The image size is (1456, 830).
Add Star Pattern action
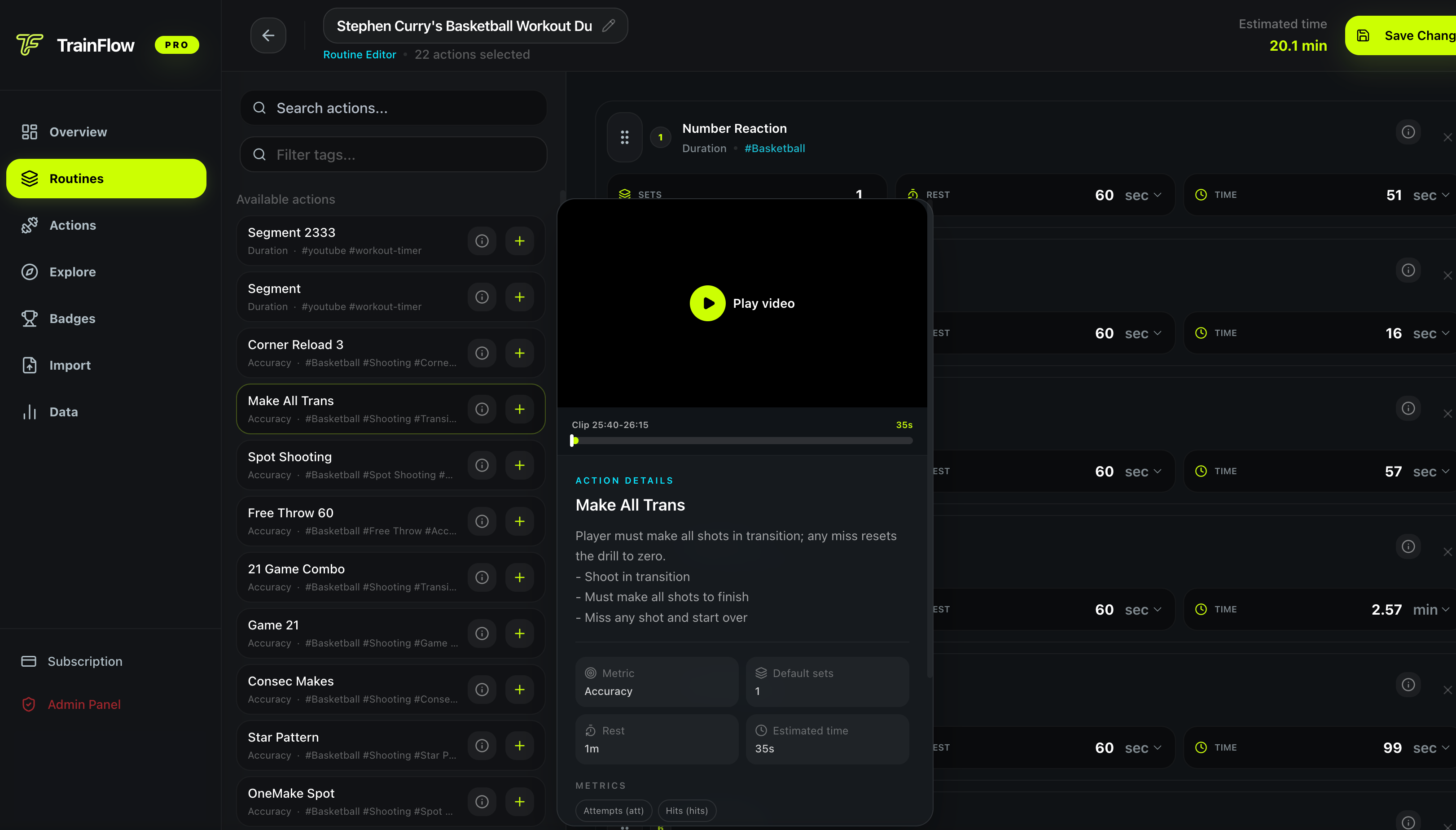coord(520,746)
